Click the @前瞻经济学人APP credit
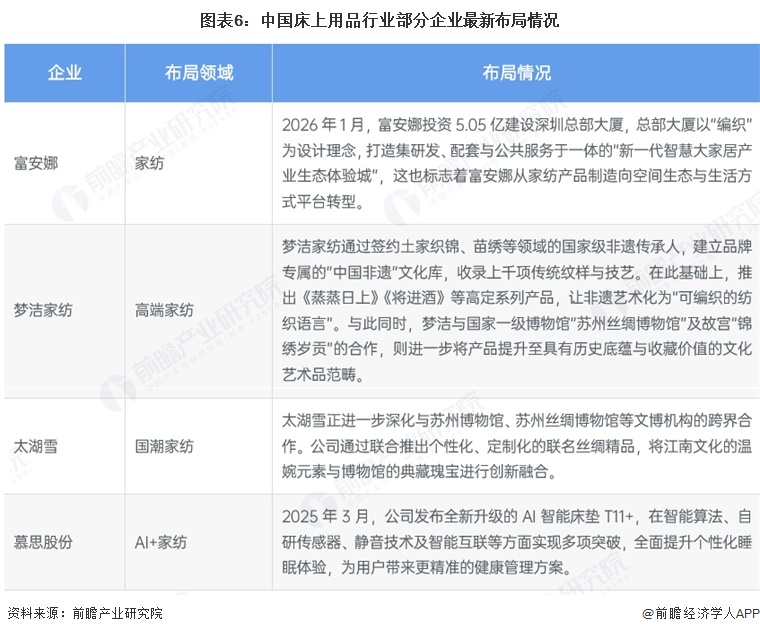 click(701, 613)
